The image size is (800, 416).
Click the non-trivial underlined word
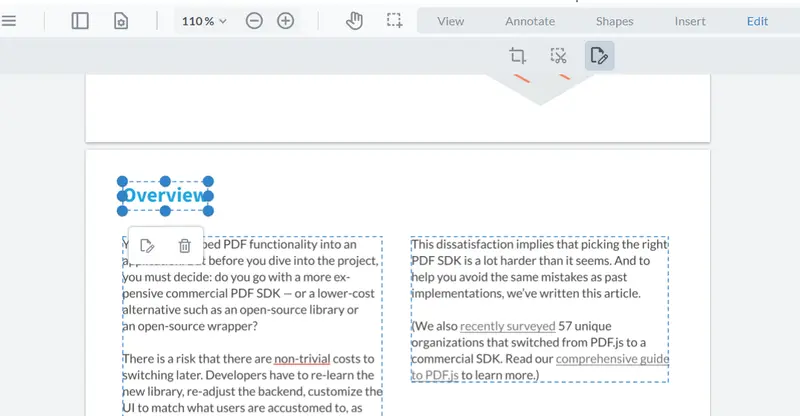coord(302,359)
